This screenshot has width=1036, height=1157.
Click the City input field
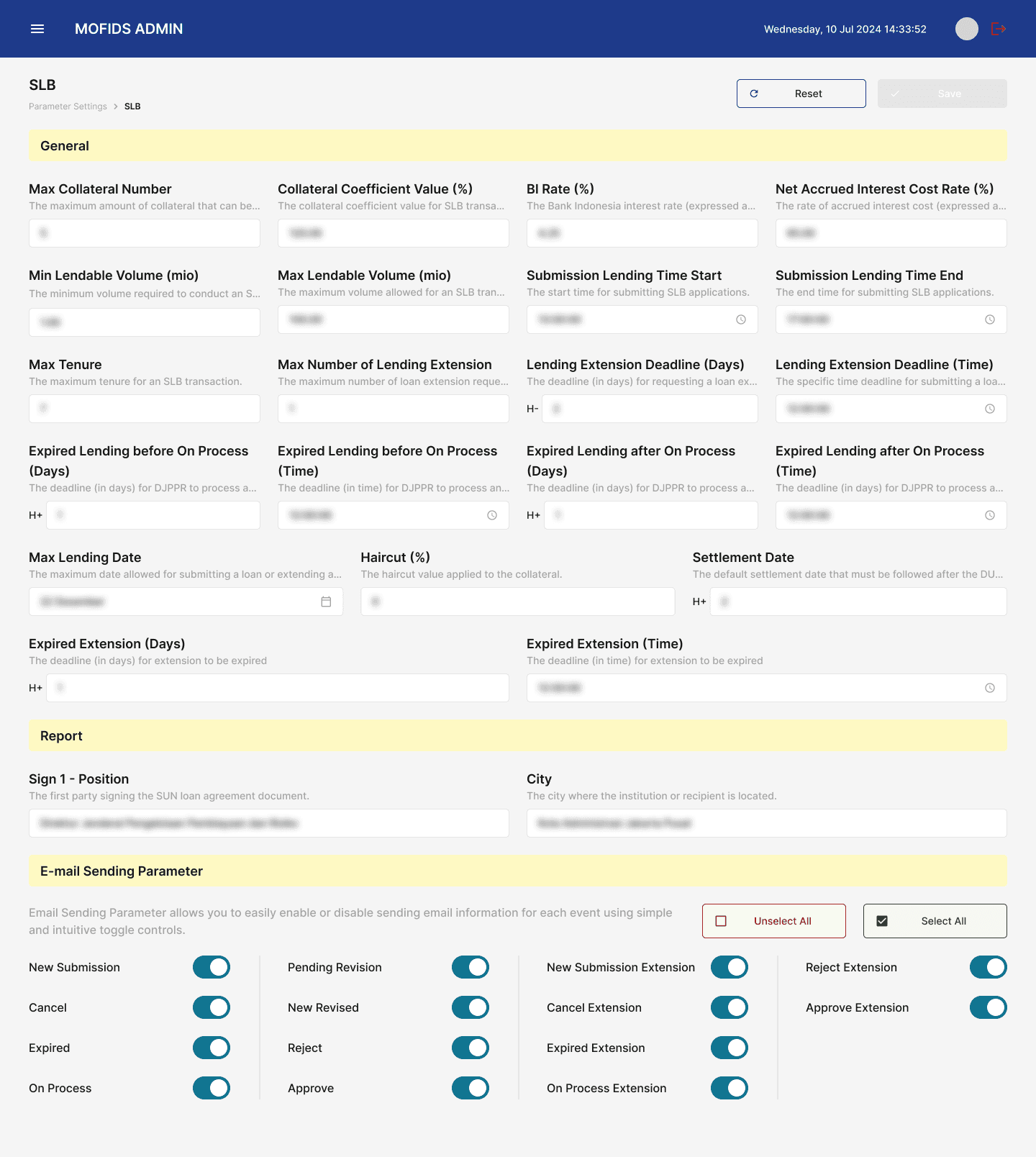pyautogui.click(x=767, y=823)
